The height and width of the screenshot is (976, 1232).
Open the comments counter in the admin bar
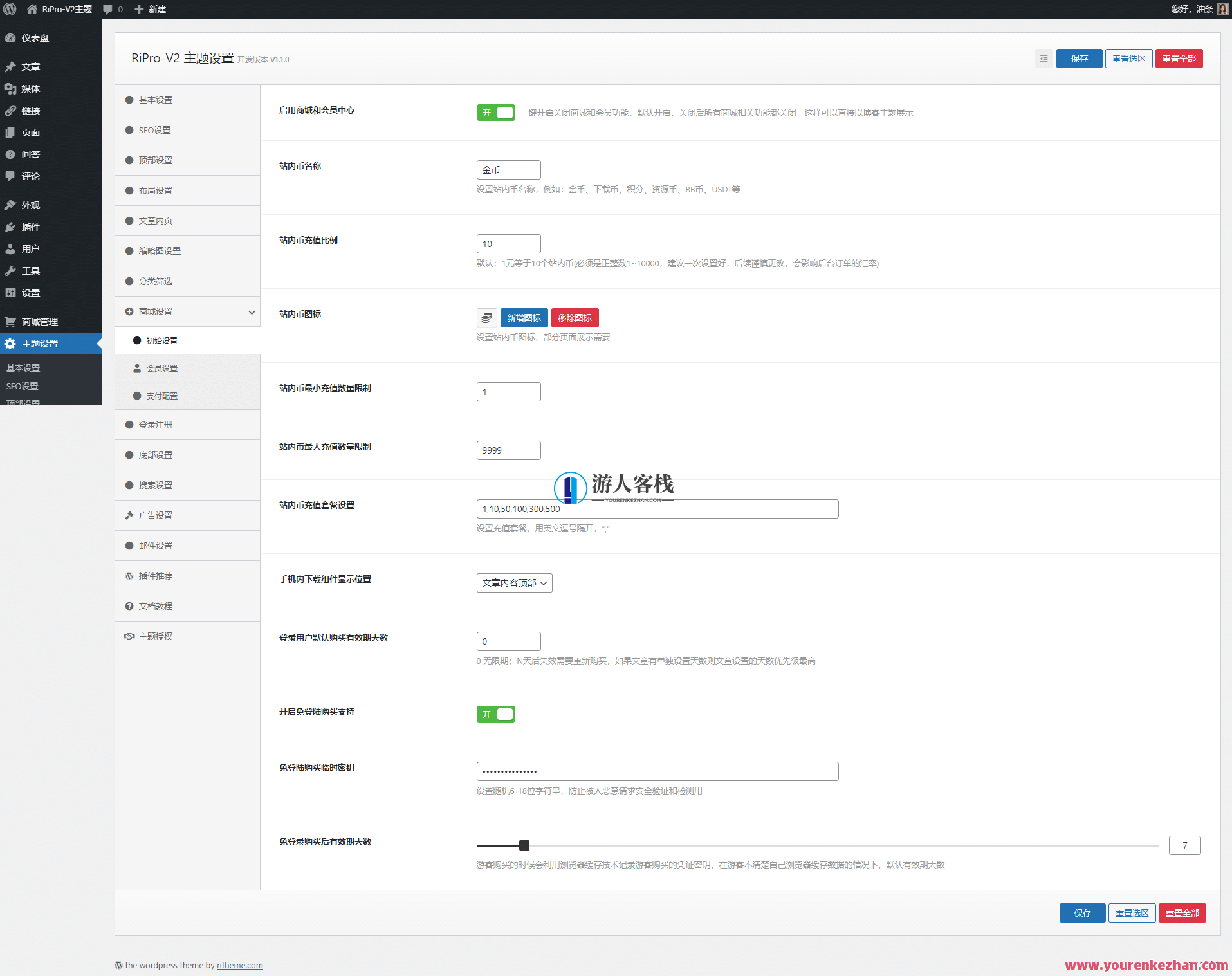(112, 9)
